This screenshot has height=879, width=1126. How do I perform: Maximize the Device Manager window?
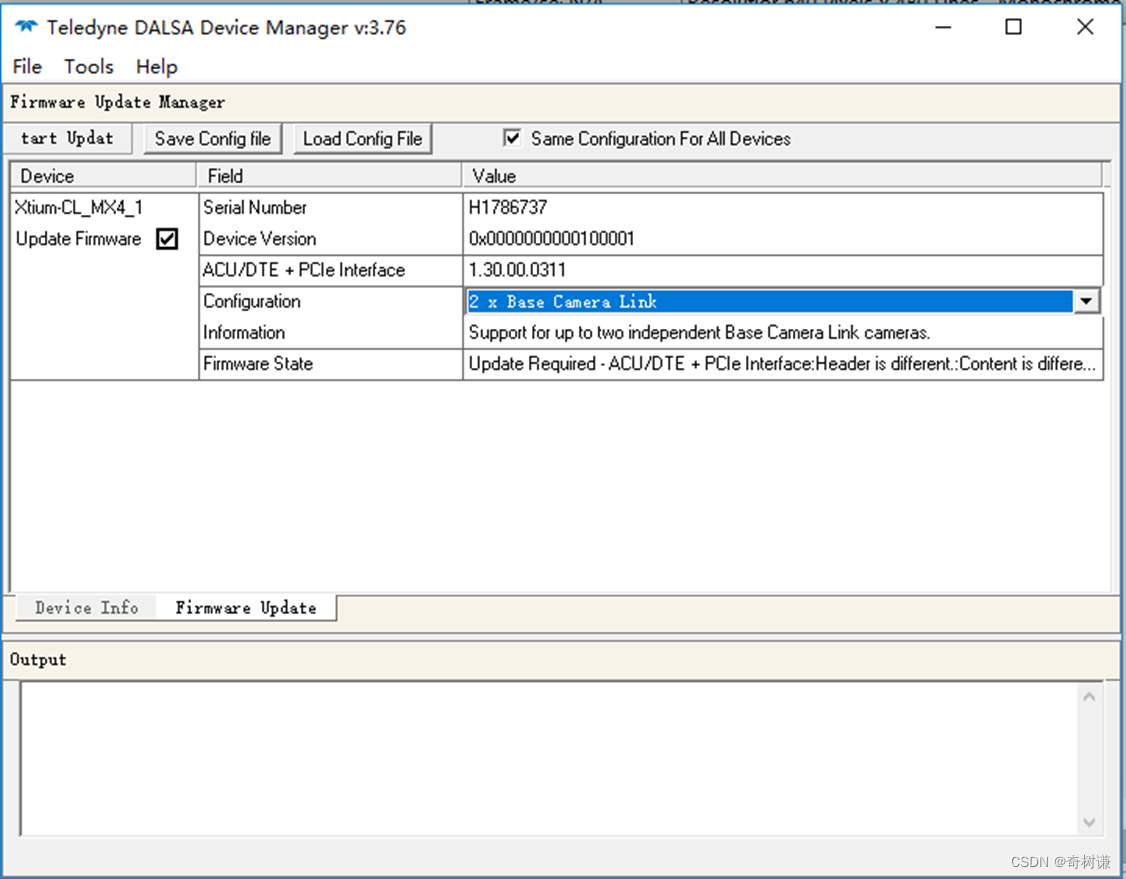click(x=1013, y=27)
